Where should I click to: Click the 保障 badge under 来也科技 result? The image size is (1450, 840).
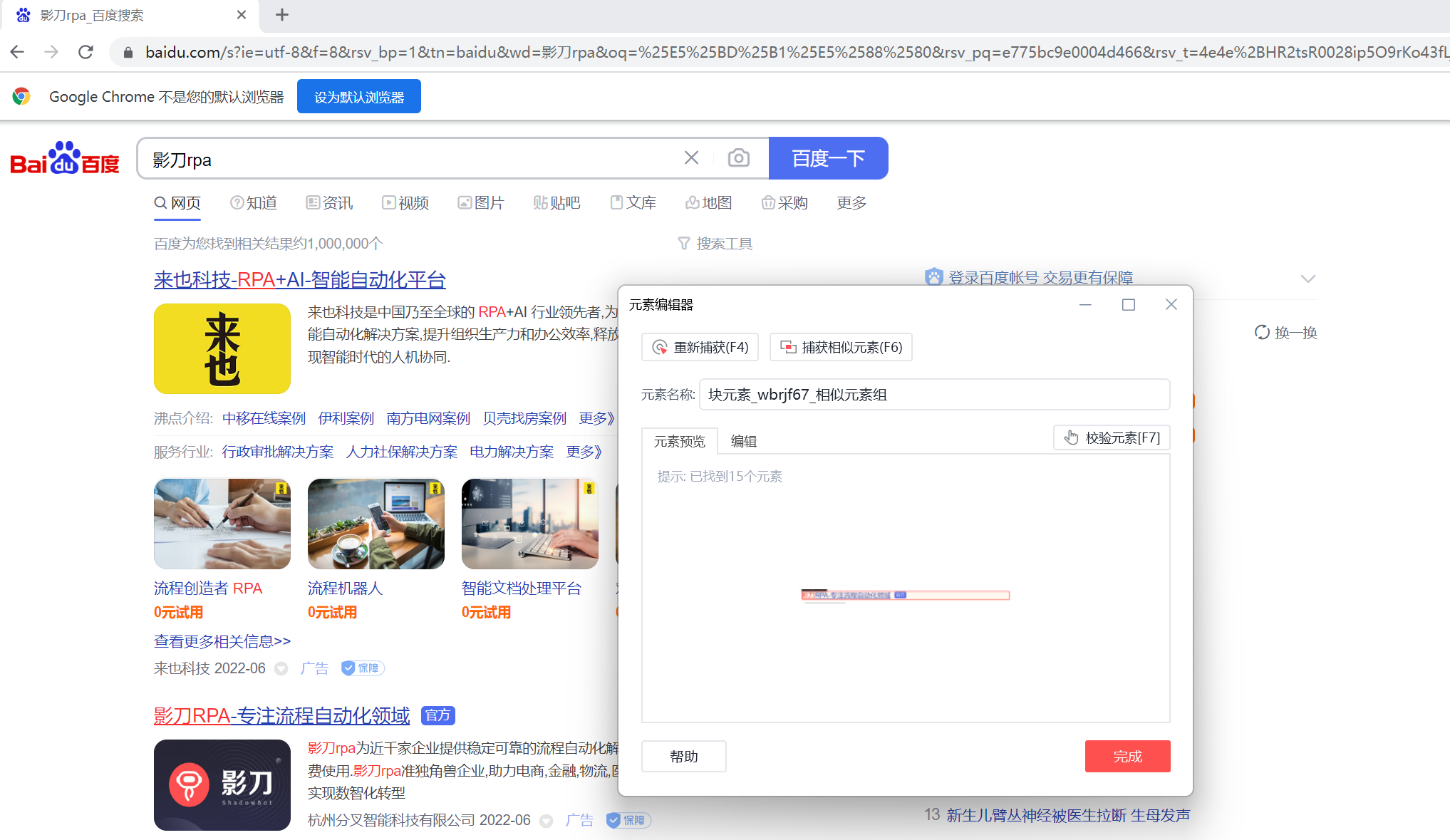point(363,668)
